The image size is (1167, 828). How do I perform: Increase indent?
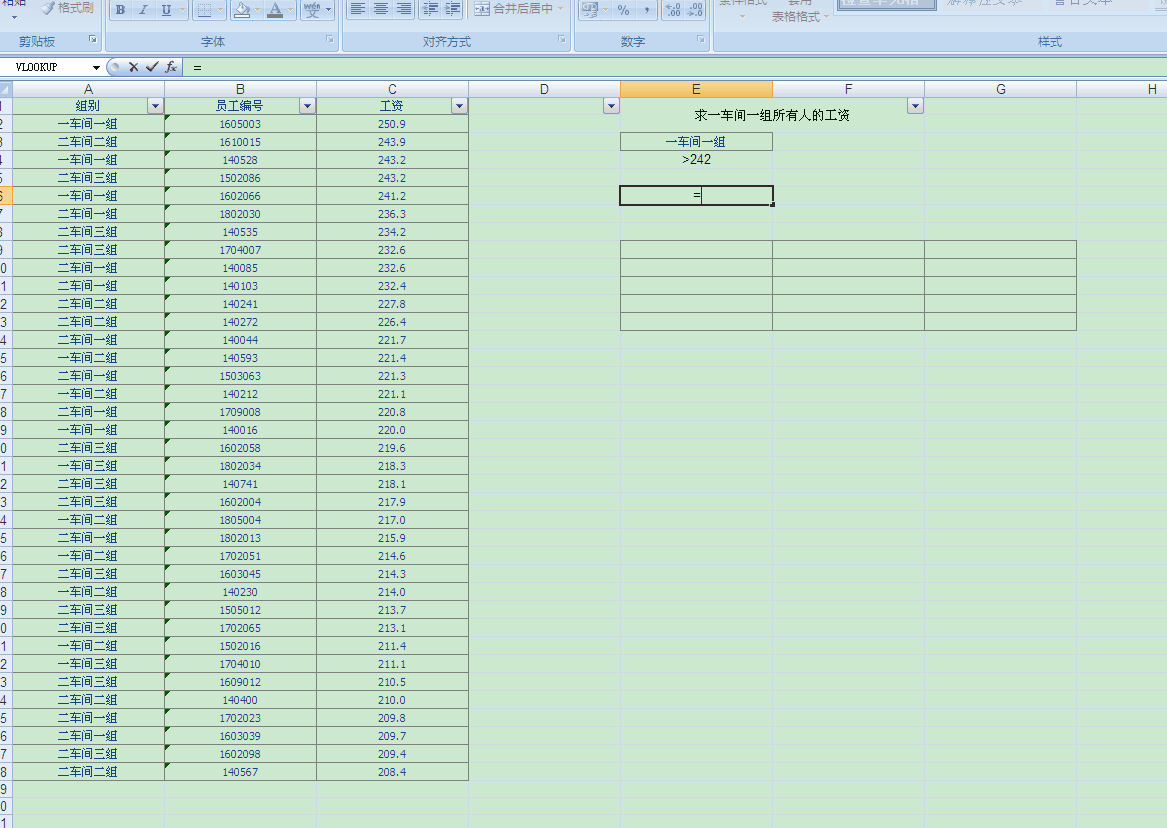(453, 9)
